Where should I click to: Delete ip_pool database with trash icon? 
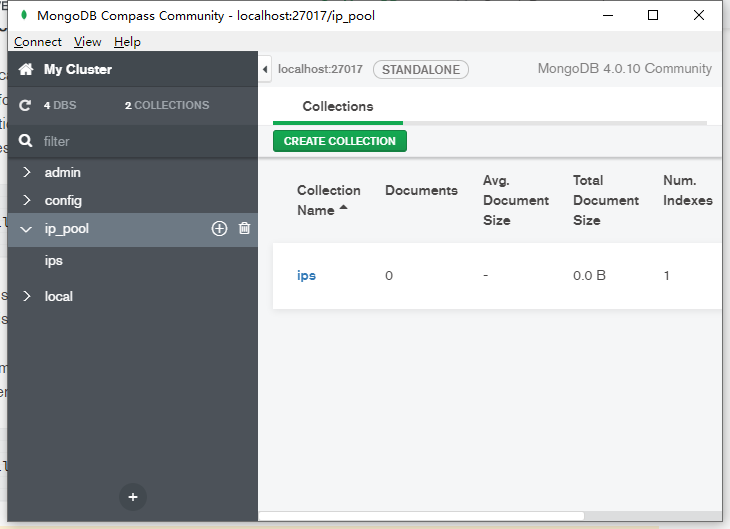244,228
